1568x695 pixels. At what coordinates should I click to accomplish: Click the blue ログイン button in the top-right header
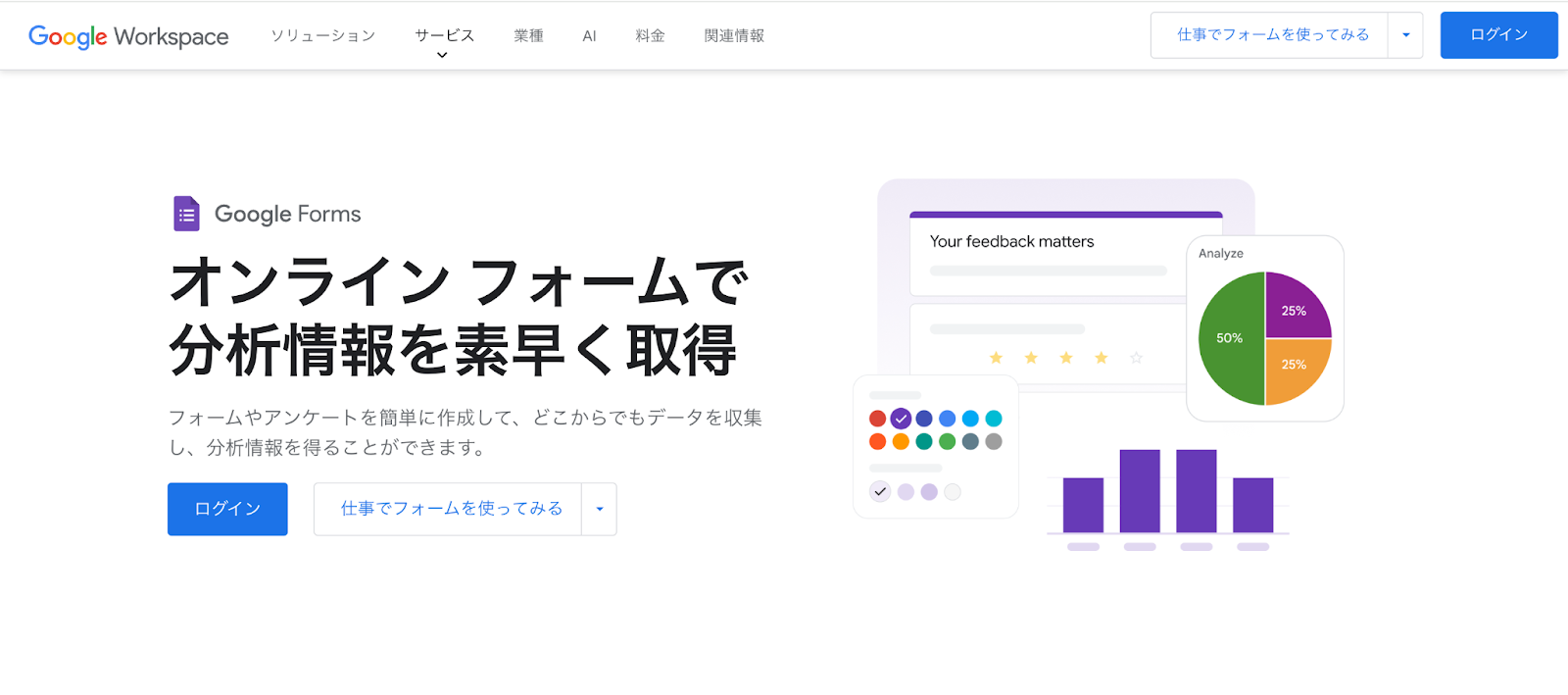1498,35
